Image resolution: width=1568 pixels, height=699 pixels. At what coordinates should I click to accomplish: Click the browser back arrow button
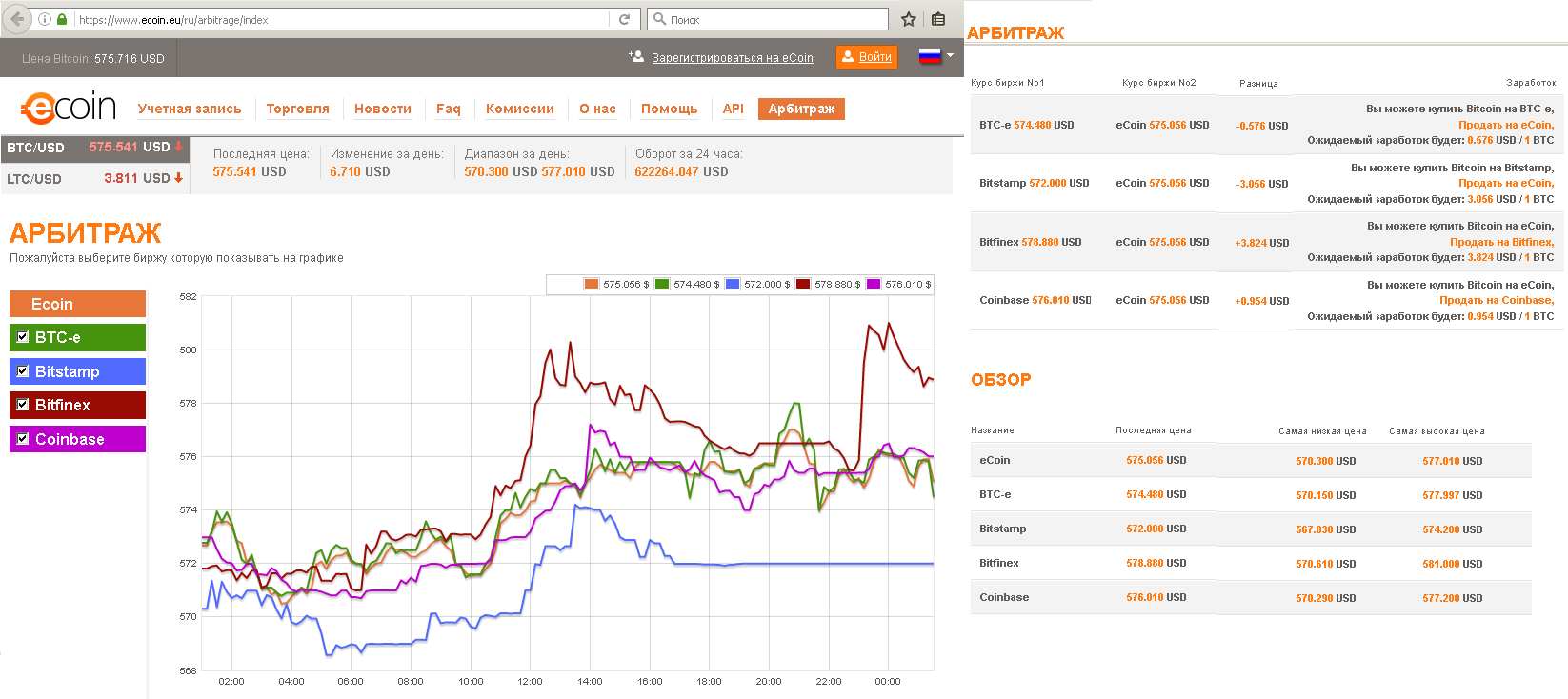click(x=18, y=19)
